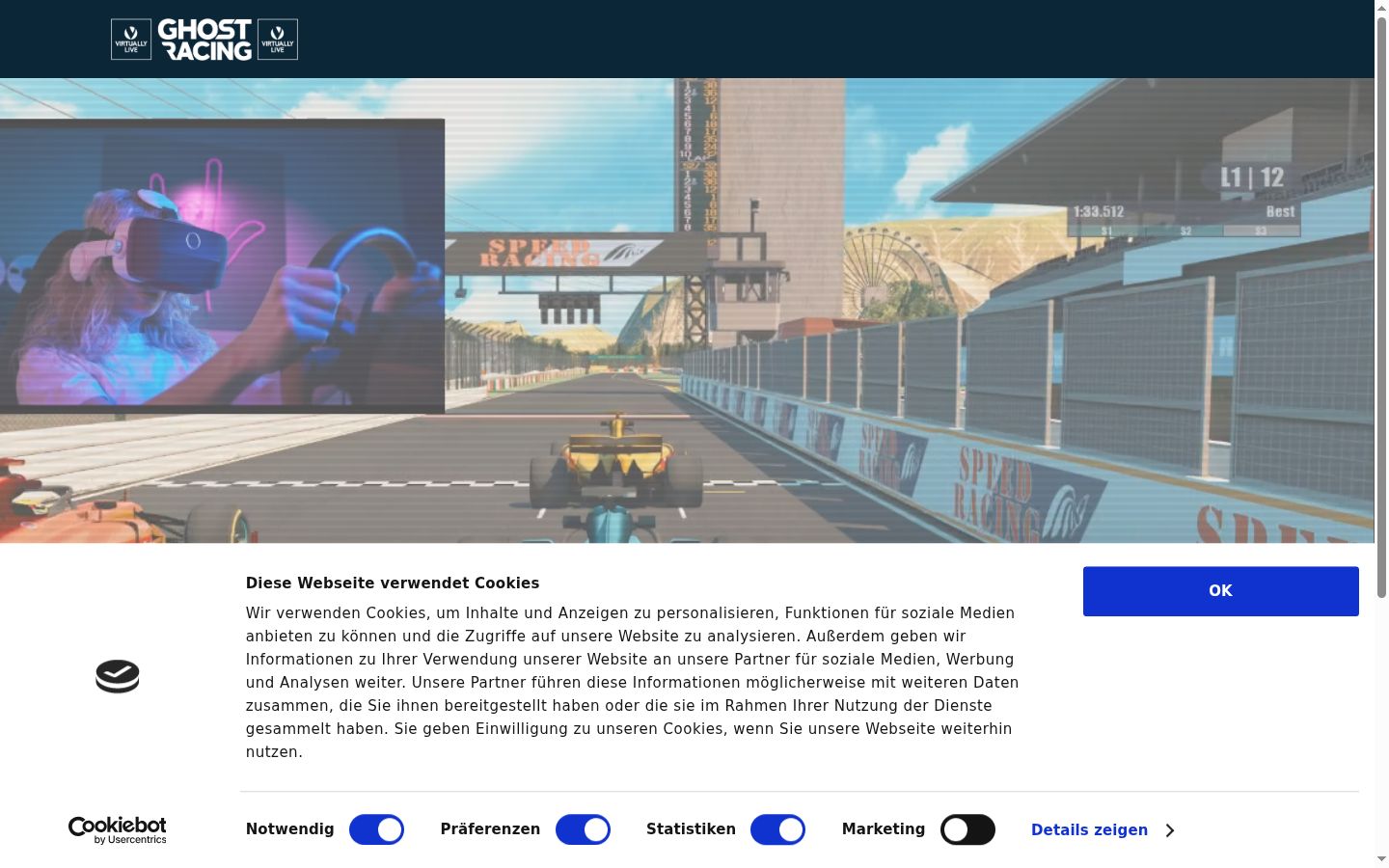Click the 'L1 | 12' lap indicator
Viewport: 1389px width, 868px height.
pyautogui.click(x=1252, y=177)
